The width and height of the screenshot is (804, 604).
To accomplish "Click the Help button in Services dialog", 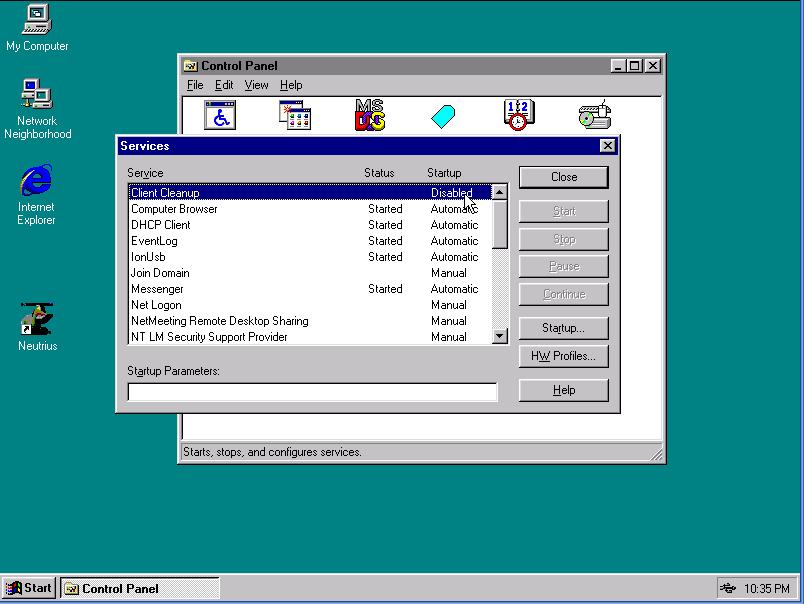I will click(564, 390).
